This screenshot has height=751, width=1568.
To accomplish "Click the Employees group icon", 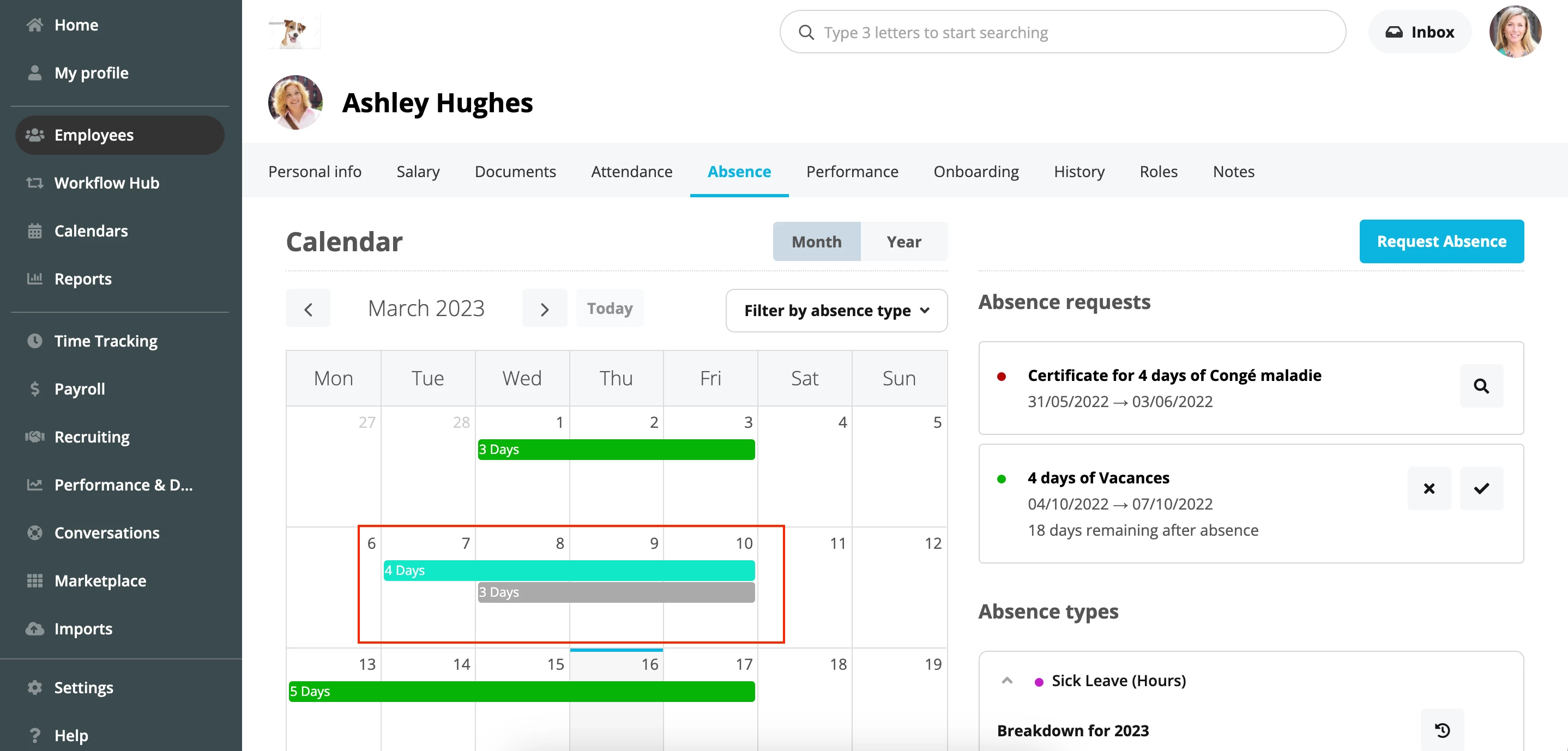I will pyautogui.click(x=35, y=135).
